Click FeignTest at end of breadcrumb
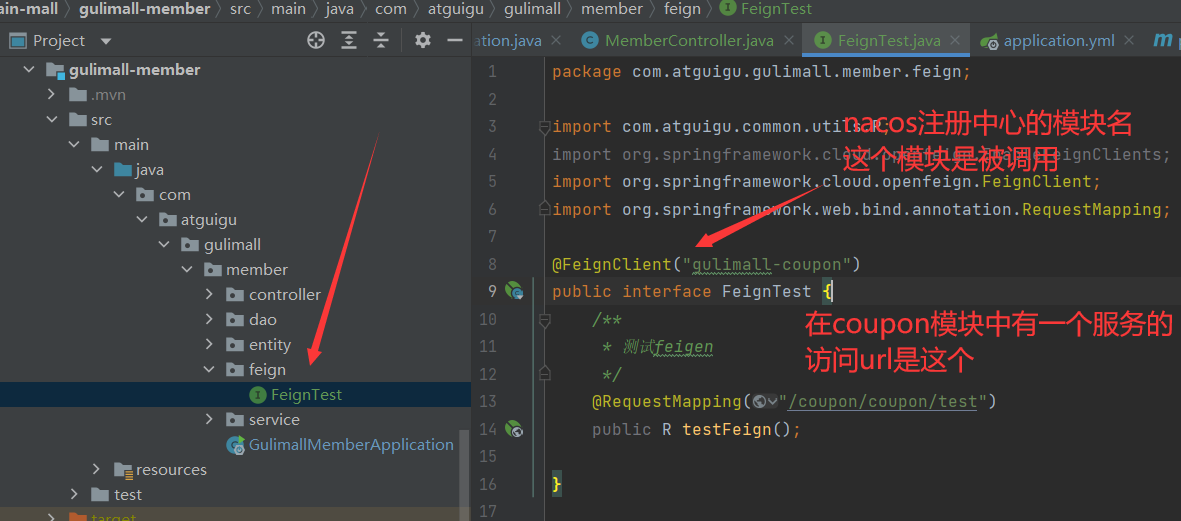Viewport: 1181px width, 521px height. (x=767, y=9)
